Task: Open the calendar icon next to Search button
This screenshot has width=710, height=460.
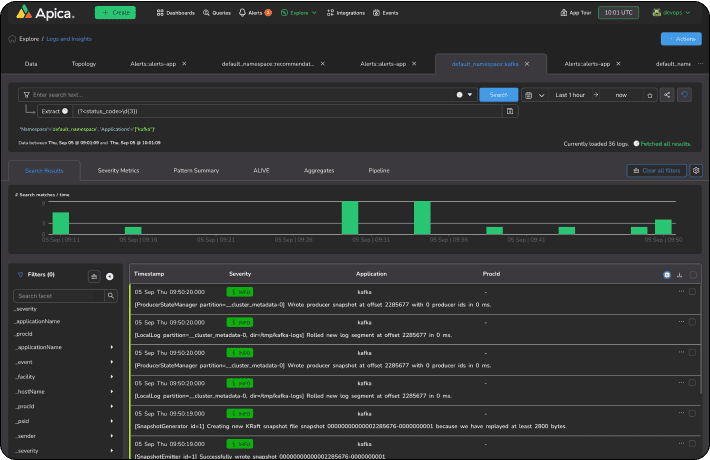Action: 530,95
